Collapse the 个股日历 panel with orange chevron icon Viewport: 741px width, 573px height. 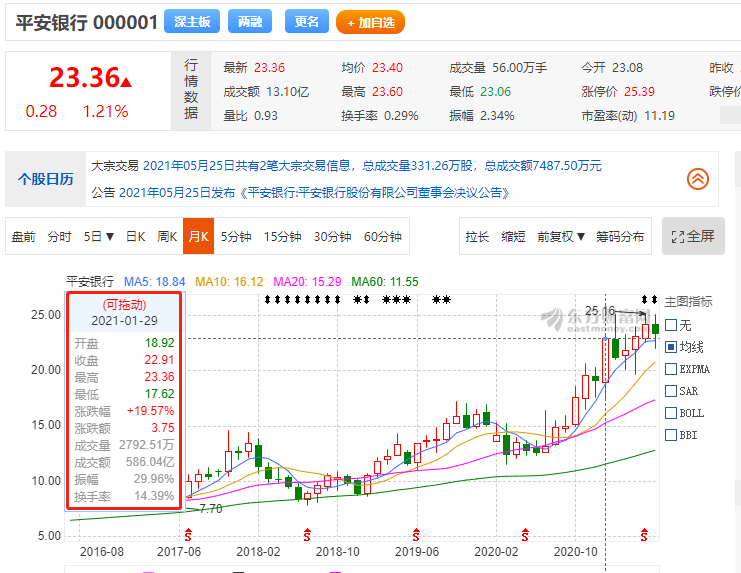click(x=698, y=179)
